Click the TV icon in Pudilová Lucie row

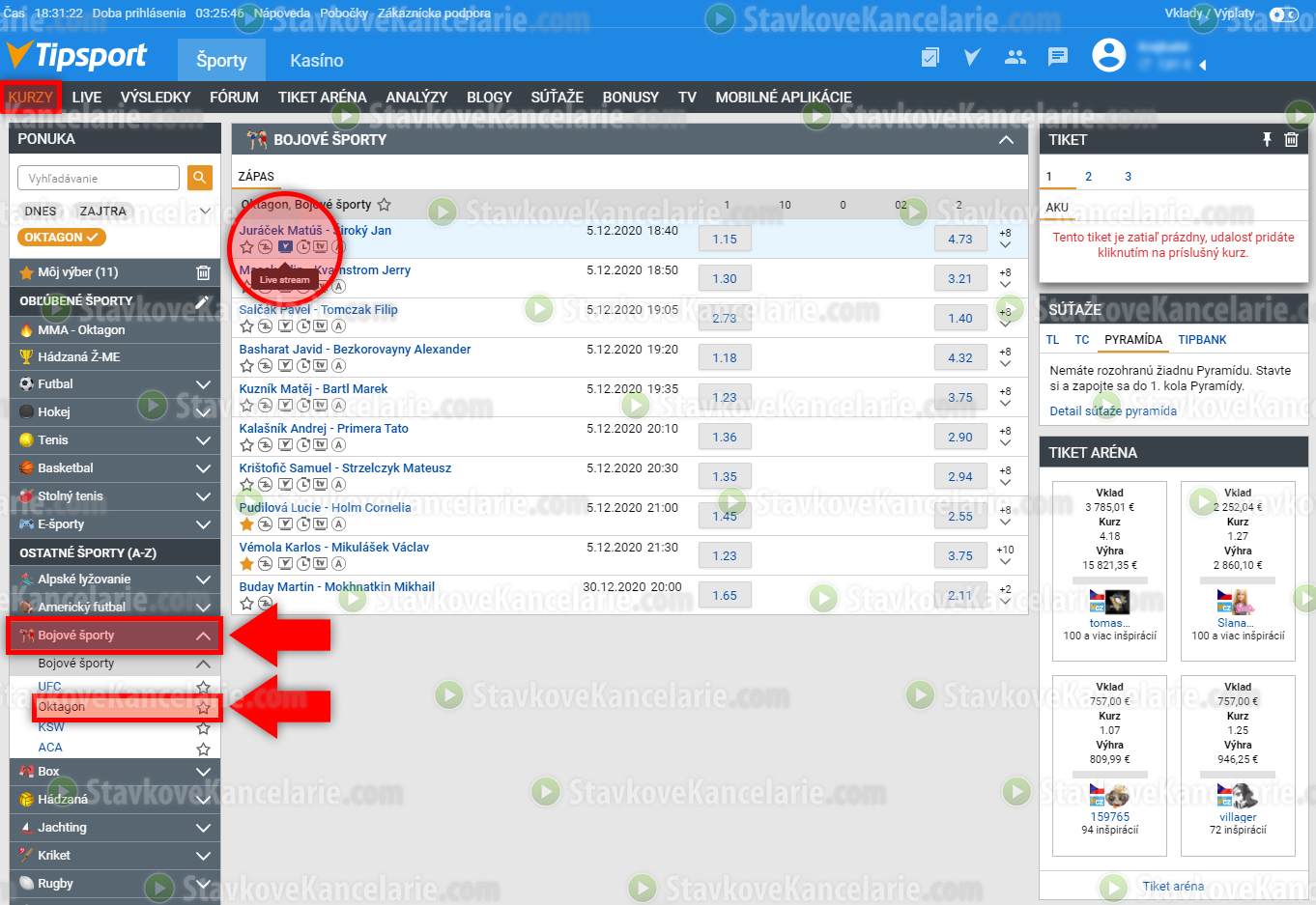point(320,523)
